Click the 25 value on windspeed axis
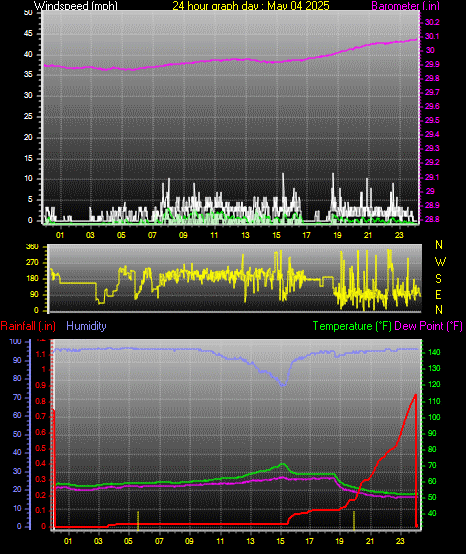 [x=28, y=116]
